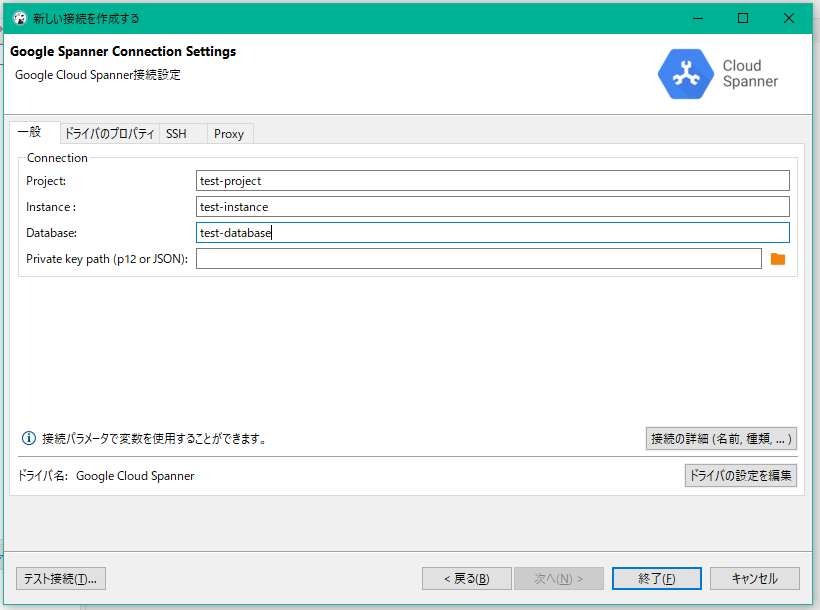Go back with < 戻る(B) button

[466, 579]
